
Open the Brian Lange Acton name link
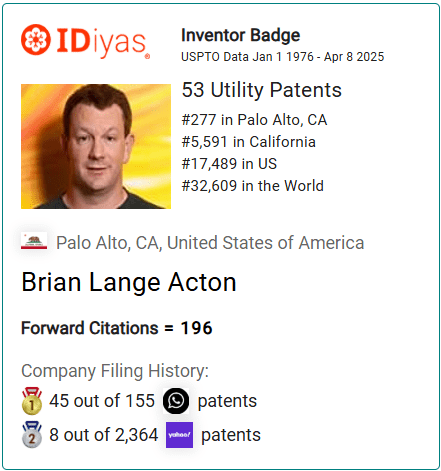click(x=129, y=282)
